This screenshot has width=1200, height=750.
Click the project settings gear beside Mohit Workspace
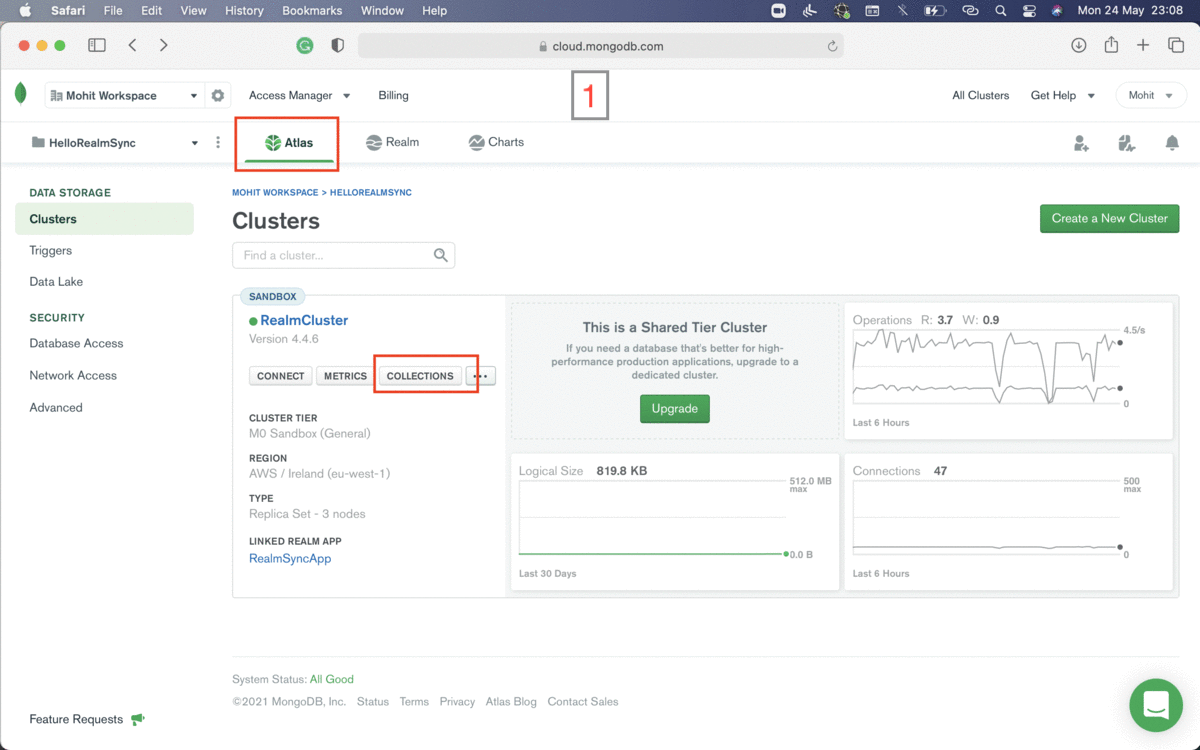[x=218, y=95]
